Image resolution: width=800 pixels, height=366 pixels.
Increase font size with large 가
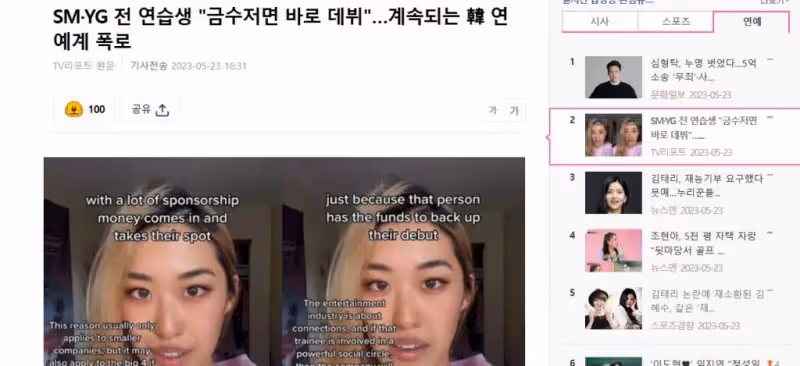pos(514,111)
